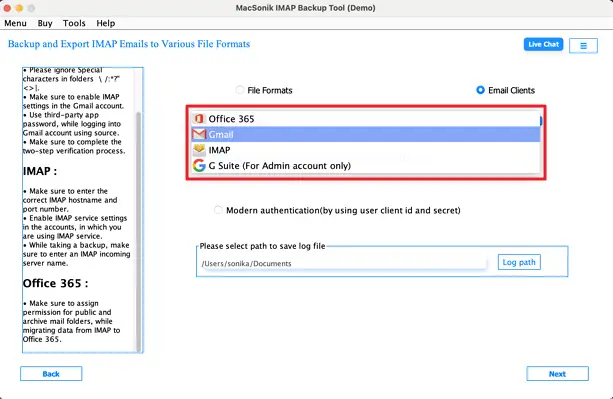
Task: Click the Google G Suite icon
Action: (x=199, y=166)
